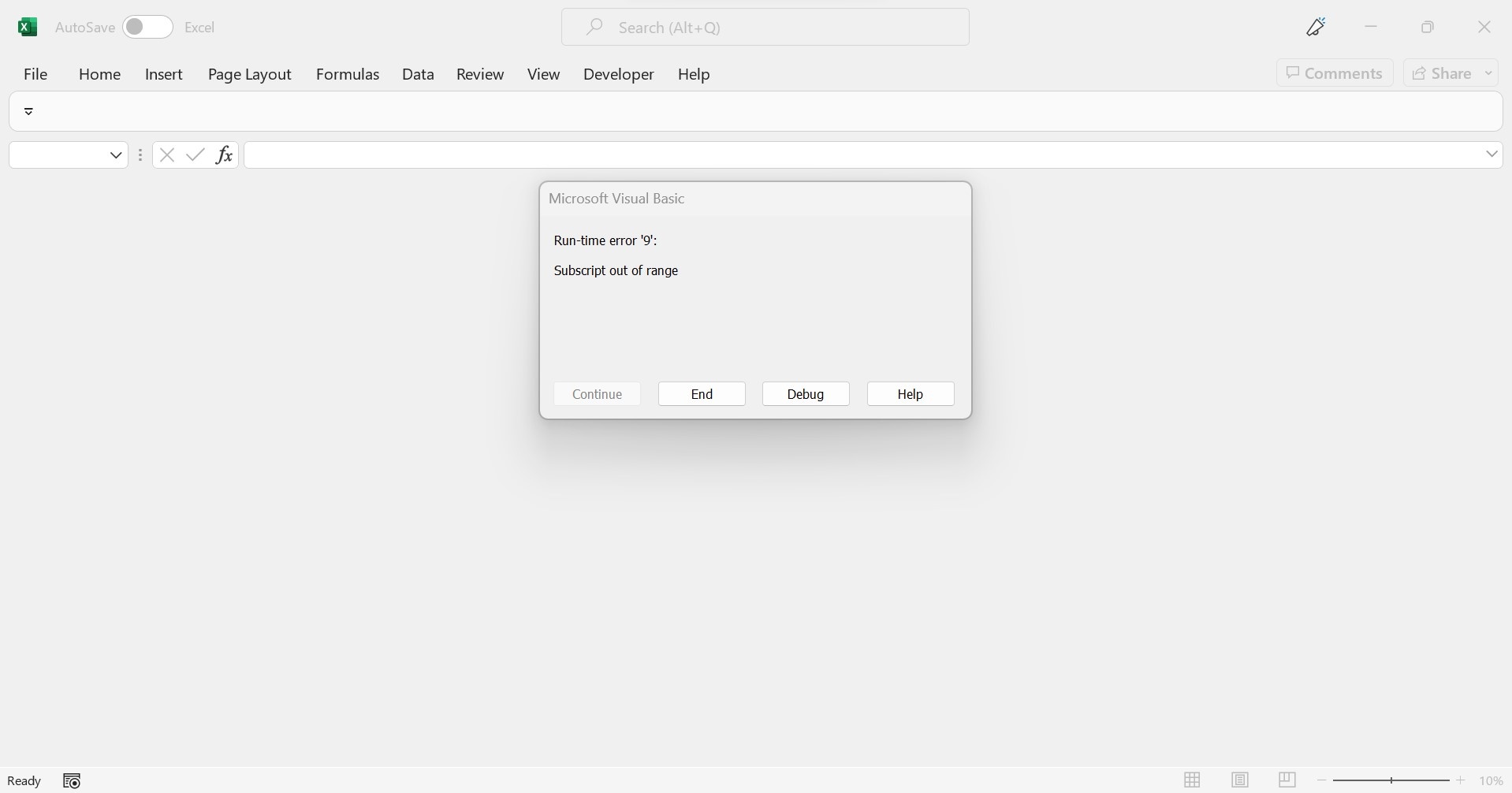Viewport: 1512px width, 793px height.
Task: Open the Review tab
Action: click(x=480, y=74)
